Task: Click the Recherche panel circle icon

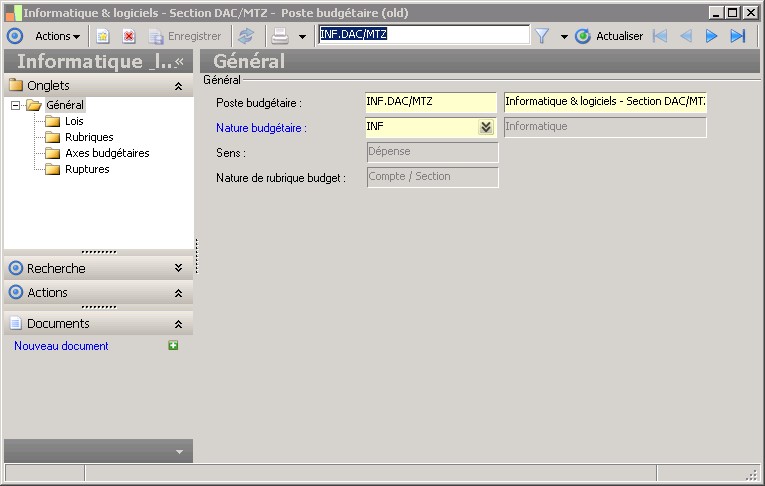Action: click(x=16, y=268)
